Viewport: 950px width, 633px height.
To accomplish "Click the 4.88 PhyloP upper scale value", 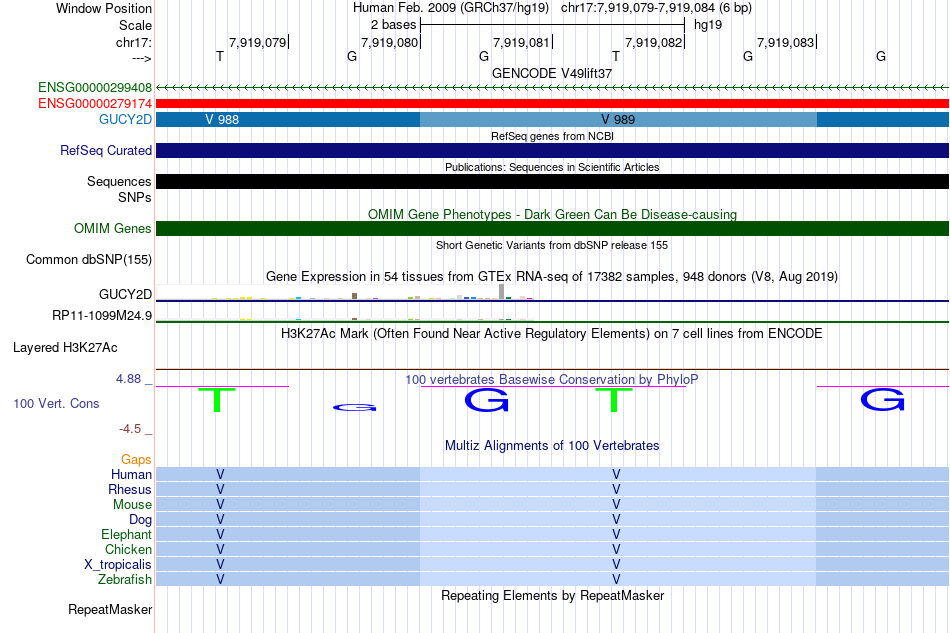I will [128, 379].
